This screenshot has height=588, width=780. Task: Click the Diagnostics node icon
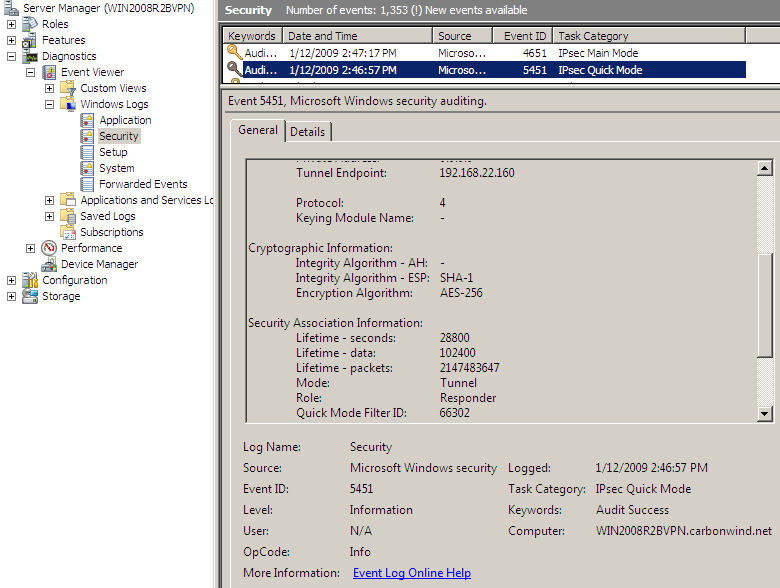[31, 56]
